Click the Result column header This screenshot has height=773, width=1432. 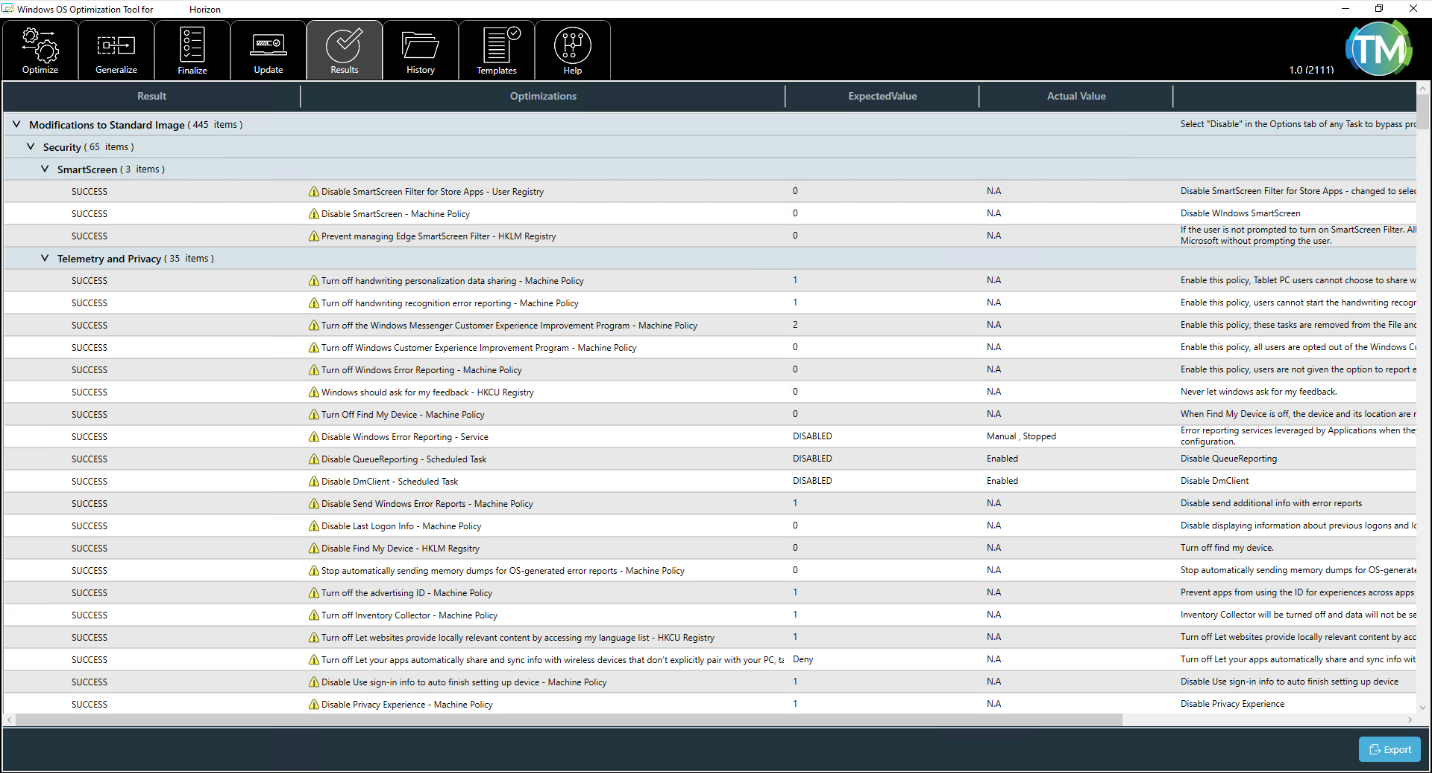tap(152, 96)
